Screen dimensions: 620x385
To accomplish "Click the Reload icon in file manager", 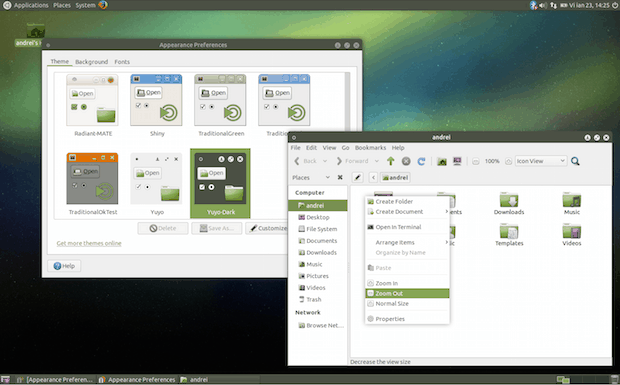I will click(422, 161).
